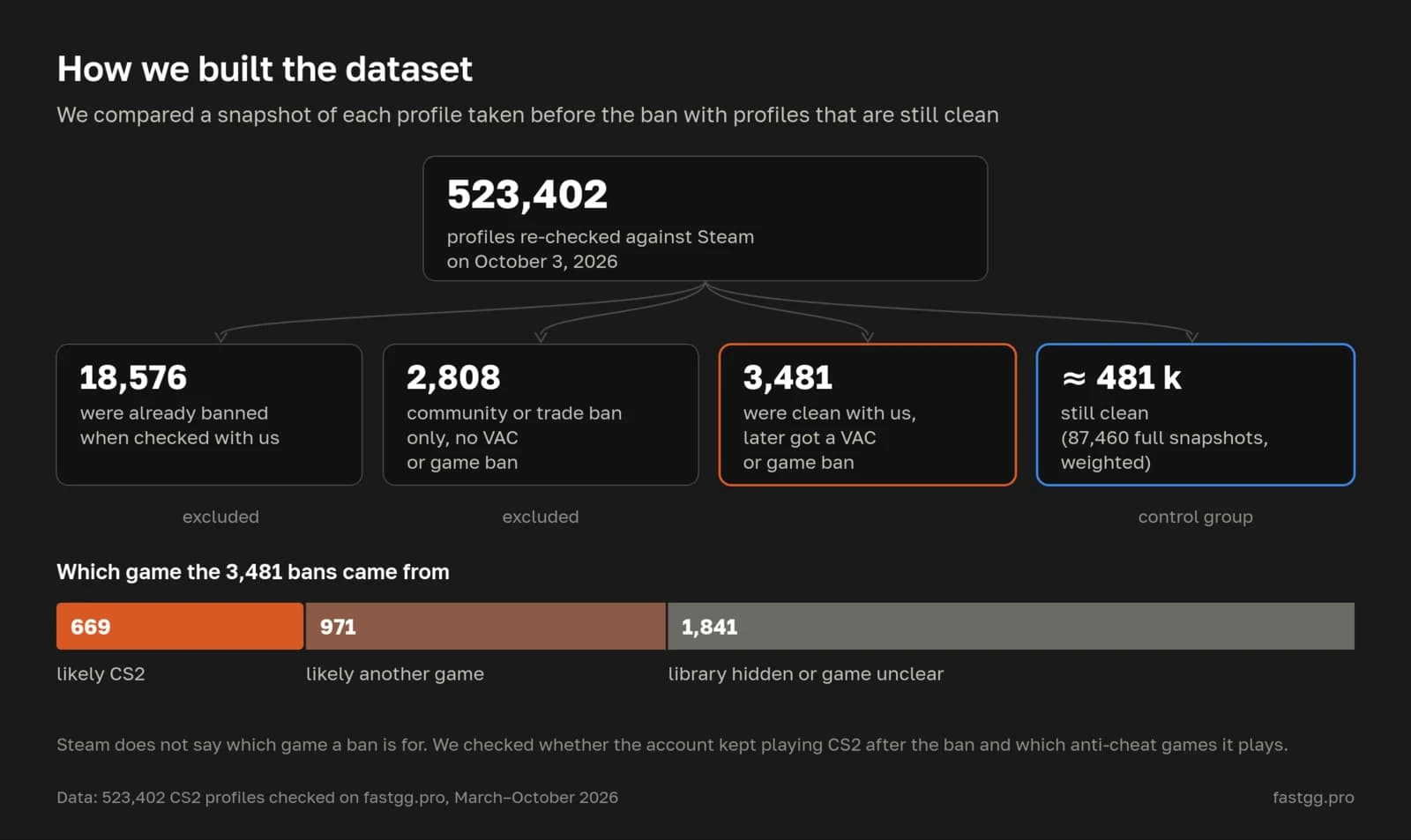Image resolution: width=1411 pixels, height=840 pixels.
Task: Select the 18,576 already banned card
Action: tap(209, 414)
